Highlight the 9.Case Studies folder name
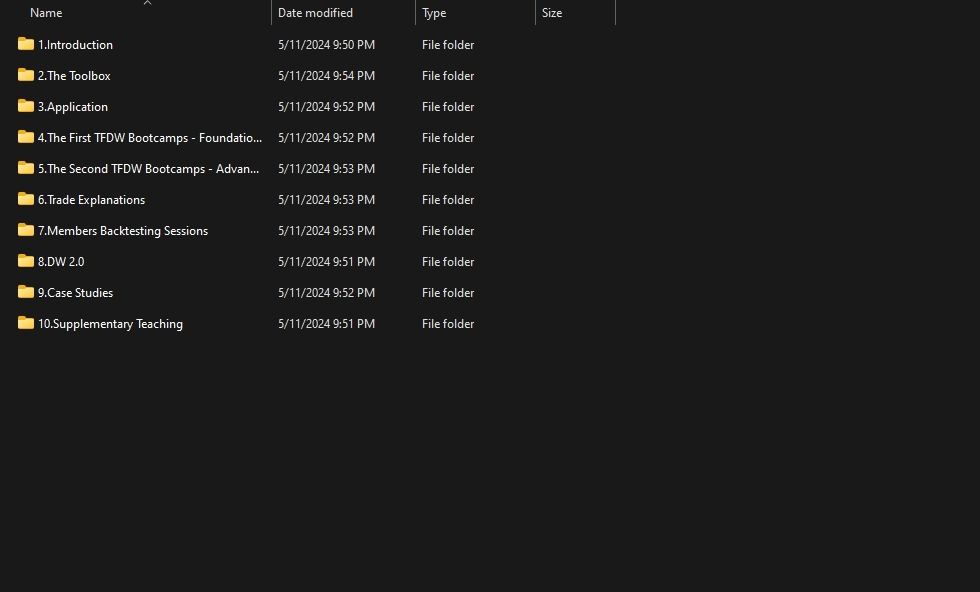 (x=75, y=293)
